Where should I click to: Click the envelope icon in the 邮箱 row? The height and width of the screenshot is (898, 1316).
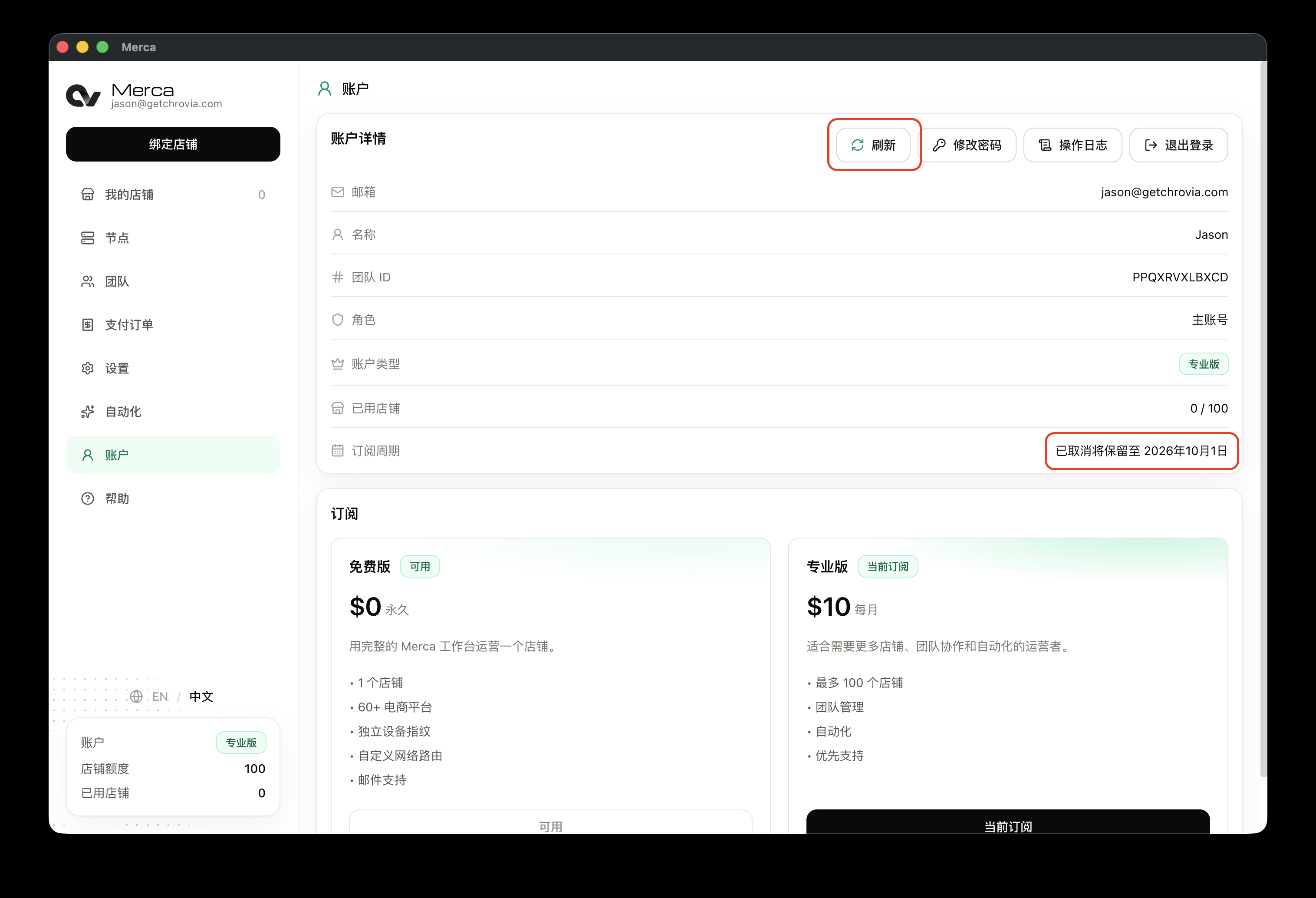click(x=338, y=192)
